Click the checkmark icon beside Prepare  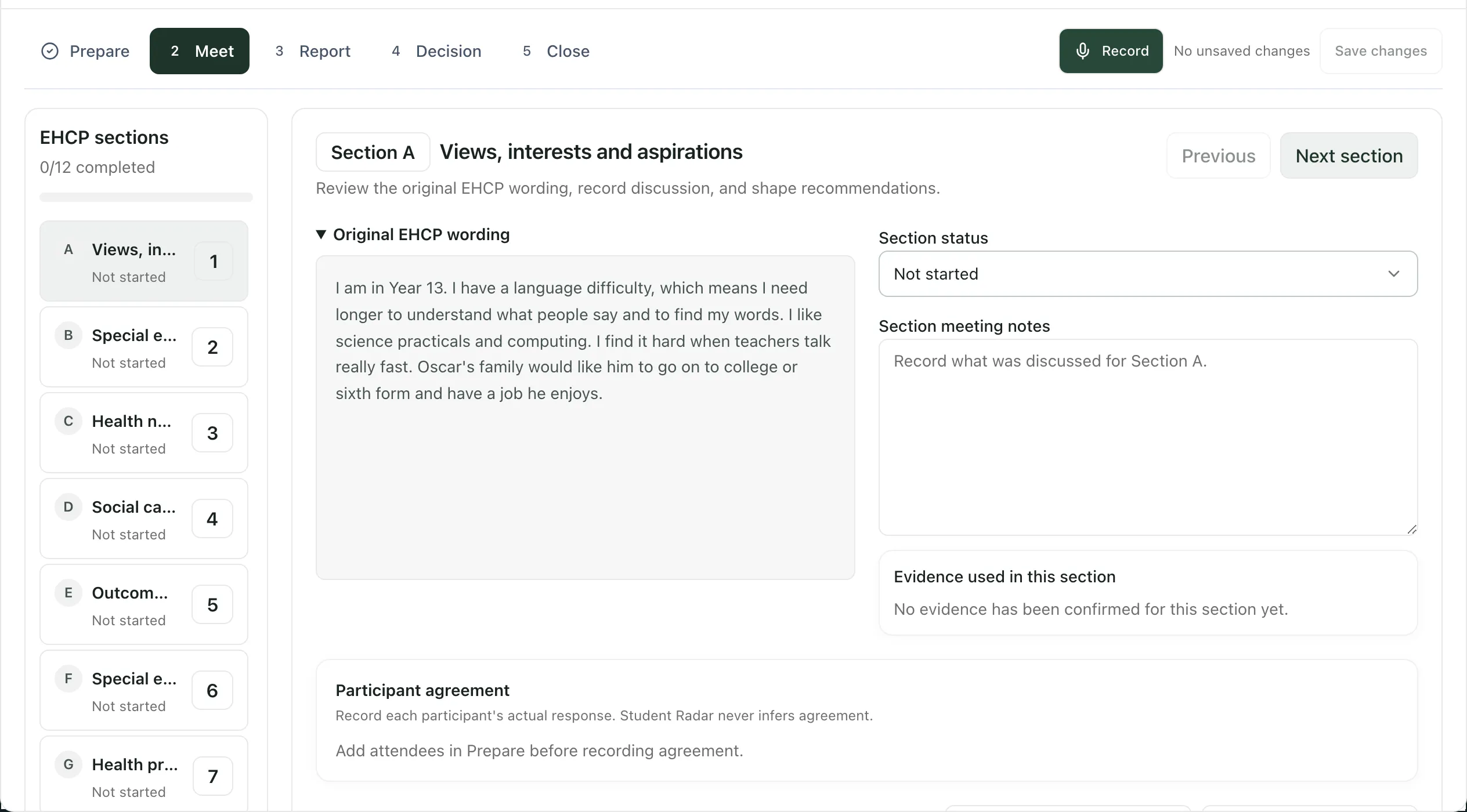point(50,51)
